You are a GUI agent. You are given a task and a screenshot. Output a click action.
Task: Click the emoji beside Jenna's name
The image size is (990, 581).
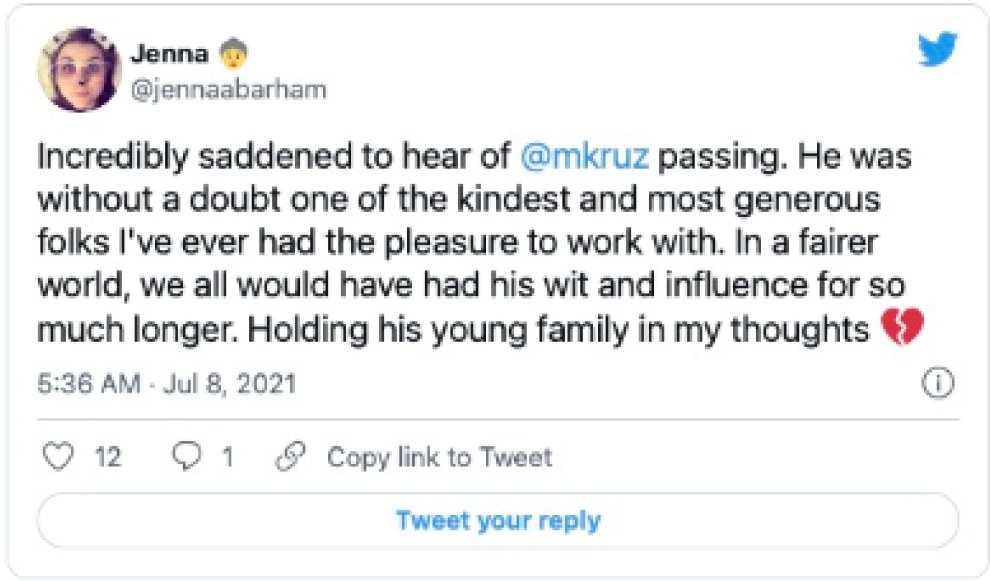click(233, 53)
